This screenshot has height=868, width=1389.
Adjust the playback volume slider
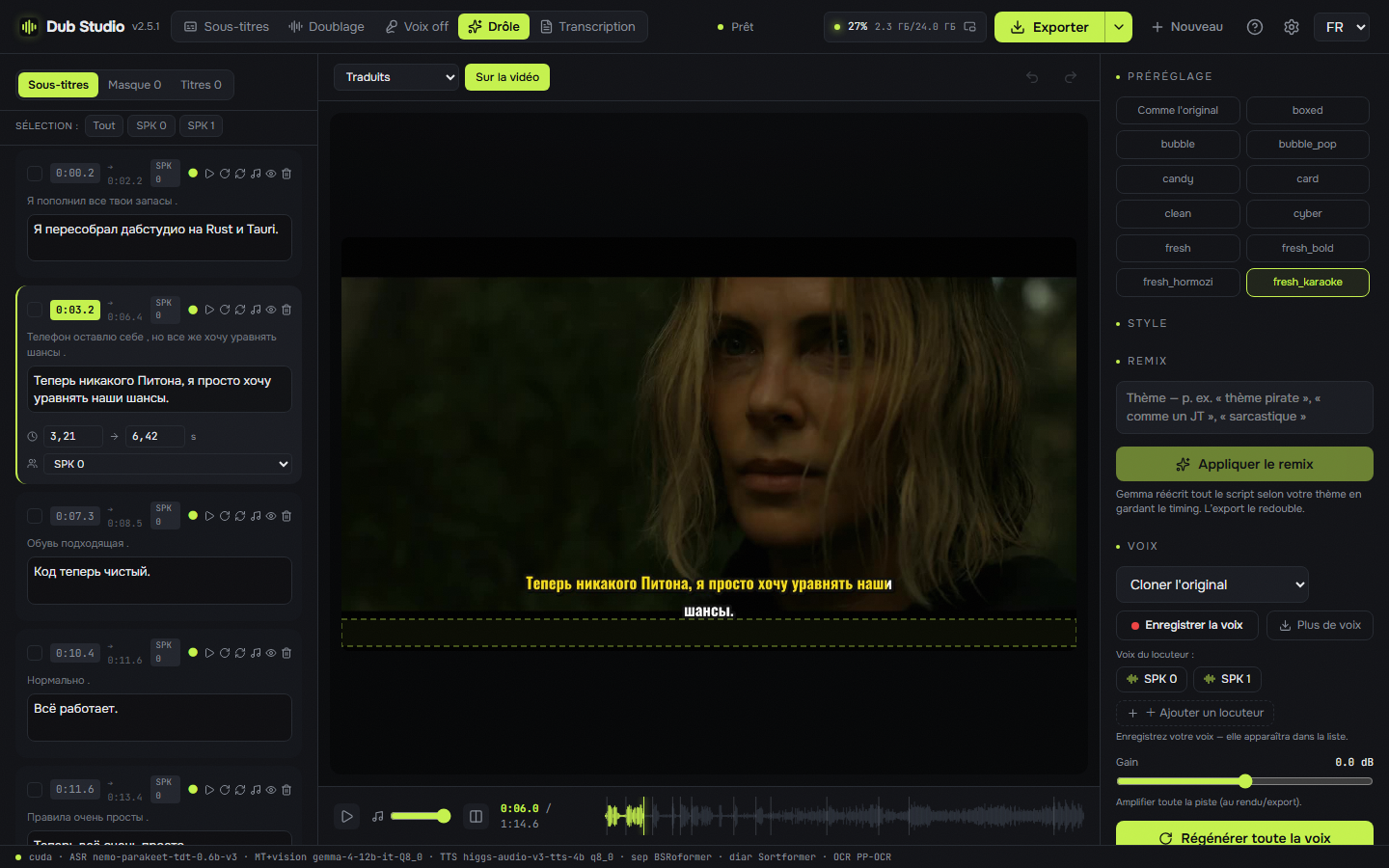coord(421,816)
